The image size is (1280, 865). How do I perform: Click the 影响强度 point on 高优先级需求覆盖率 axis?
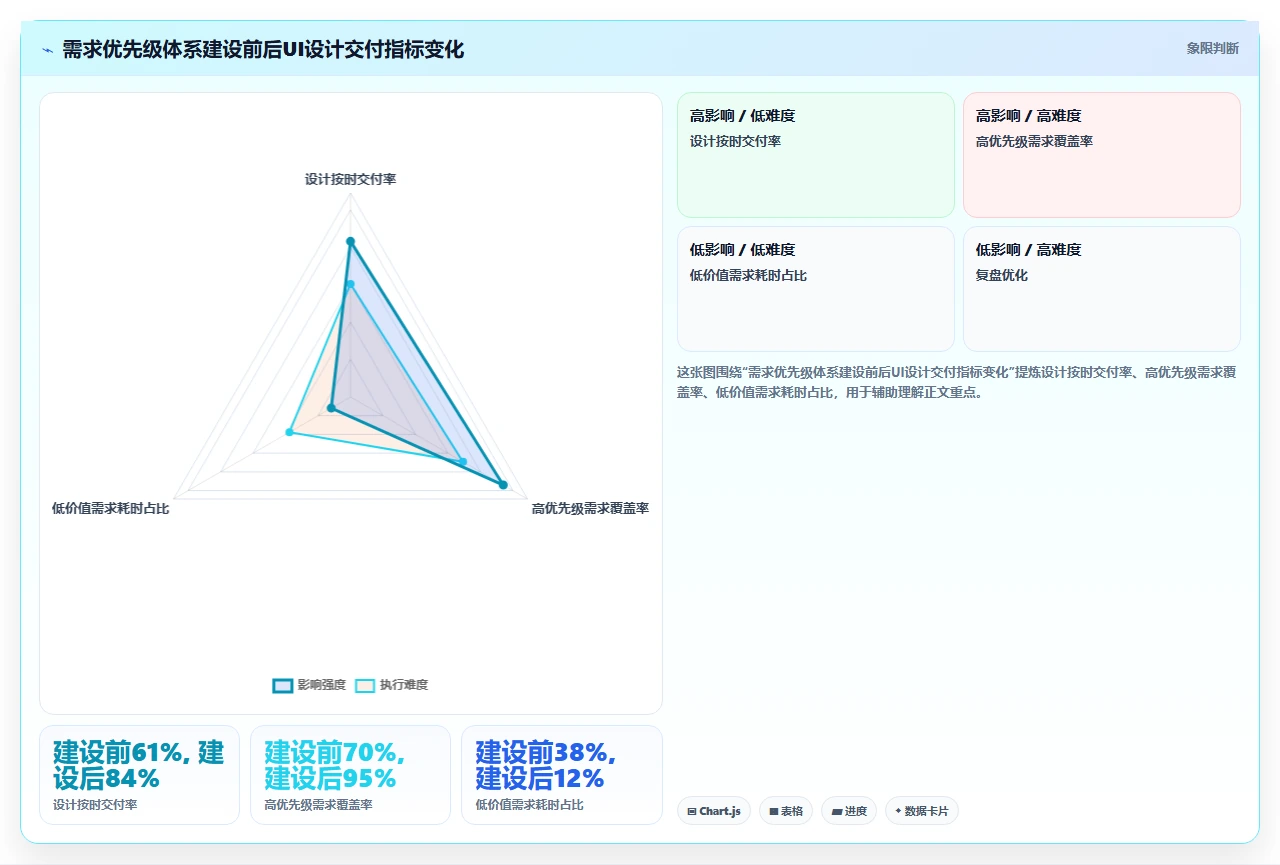click(x=503, y=485)
